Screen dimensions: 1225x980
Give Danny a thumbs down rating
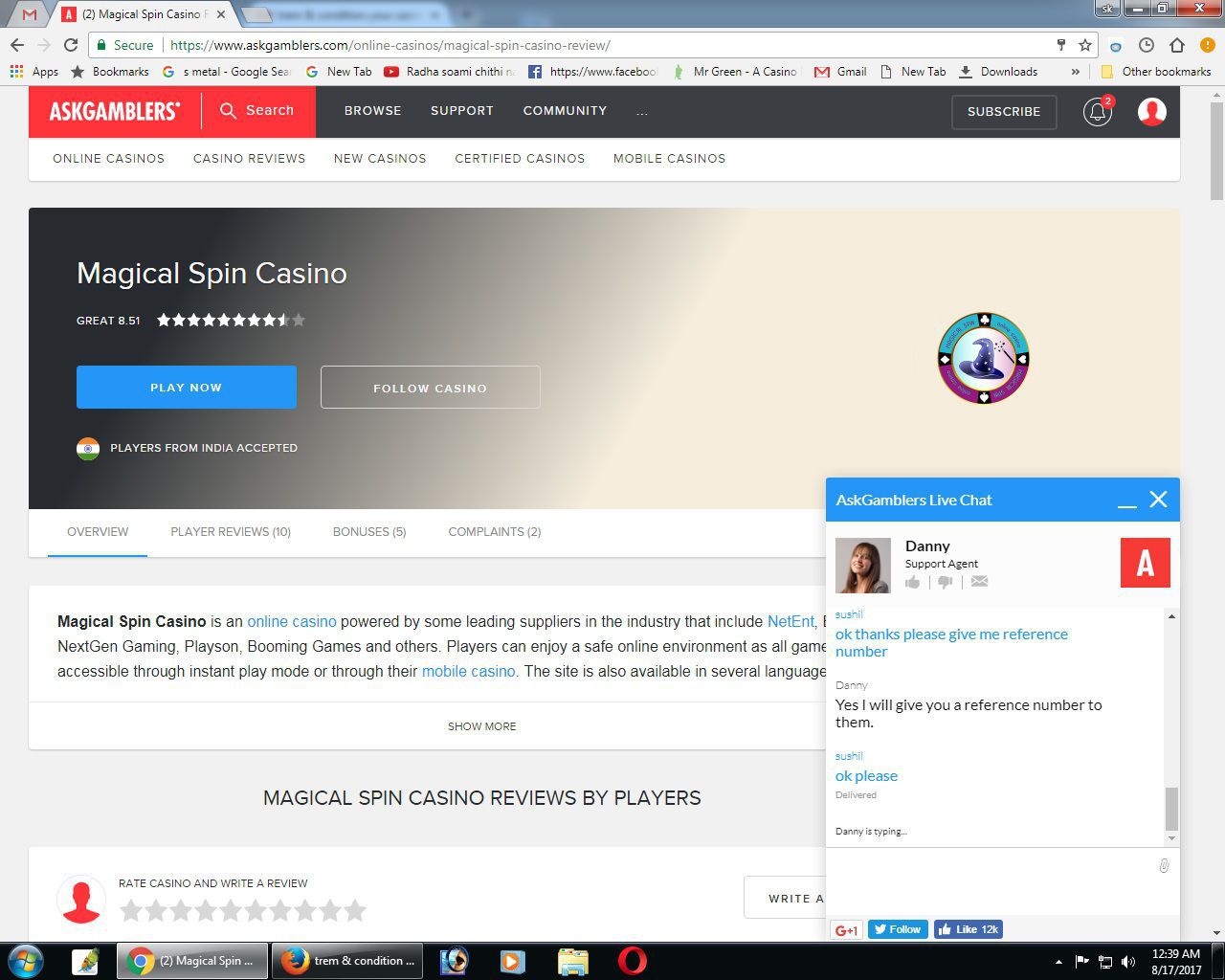pos(945,582)
